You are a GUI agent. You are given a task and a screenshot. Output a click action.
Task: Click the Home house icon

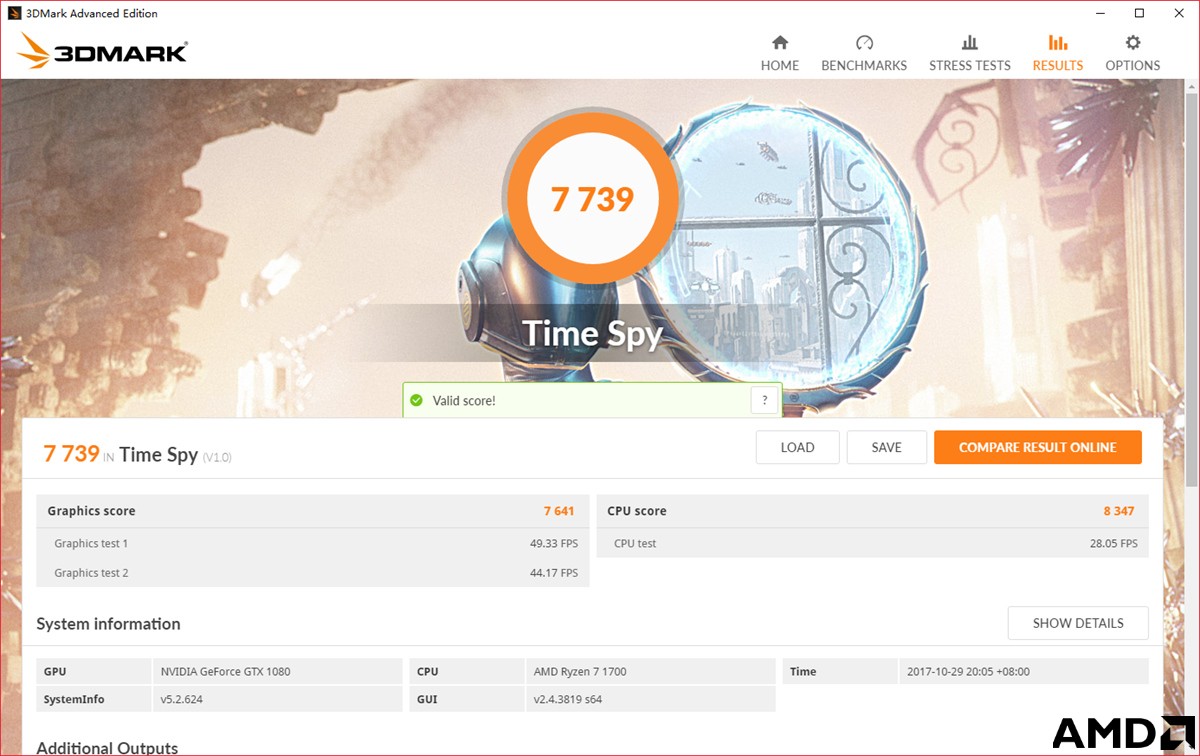tap(780, 42)
